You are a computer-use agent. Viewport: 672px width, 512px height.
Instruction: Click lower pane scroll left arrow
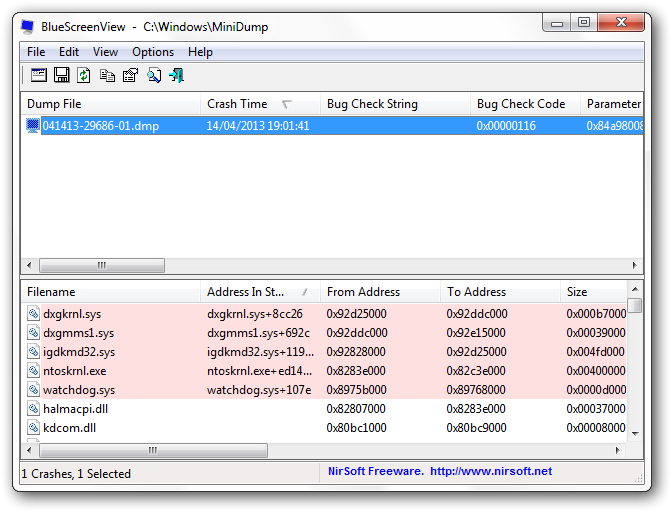point(29,450)
